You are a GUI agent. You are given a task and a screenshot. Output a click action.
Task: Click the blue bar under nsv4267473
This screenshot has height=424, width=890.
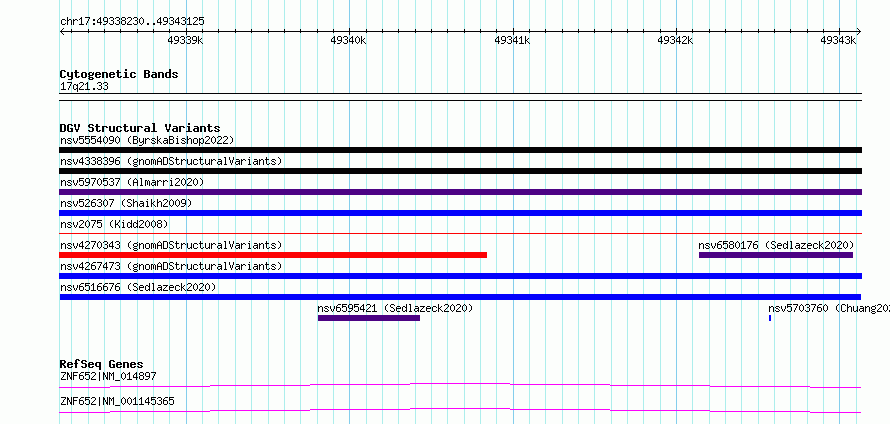click(460, 276)
